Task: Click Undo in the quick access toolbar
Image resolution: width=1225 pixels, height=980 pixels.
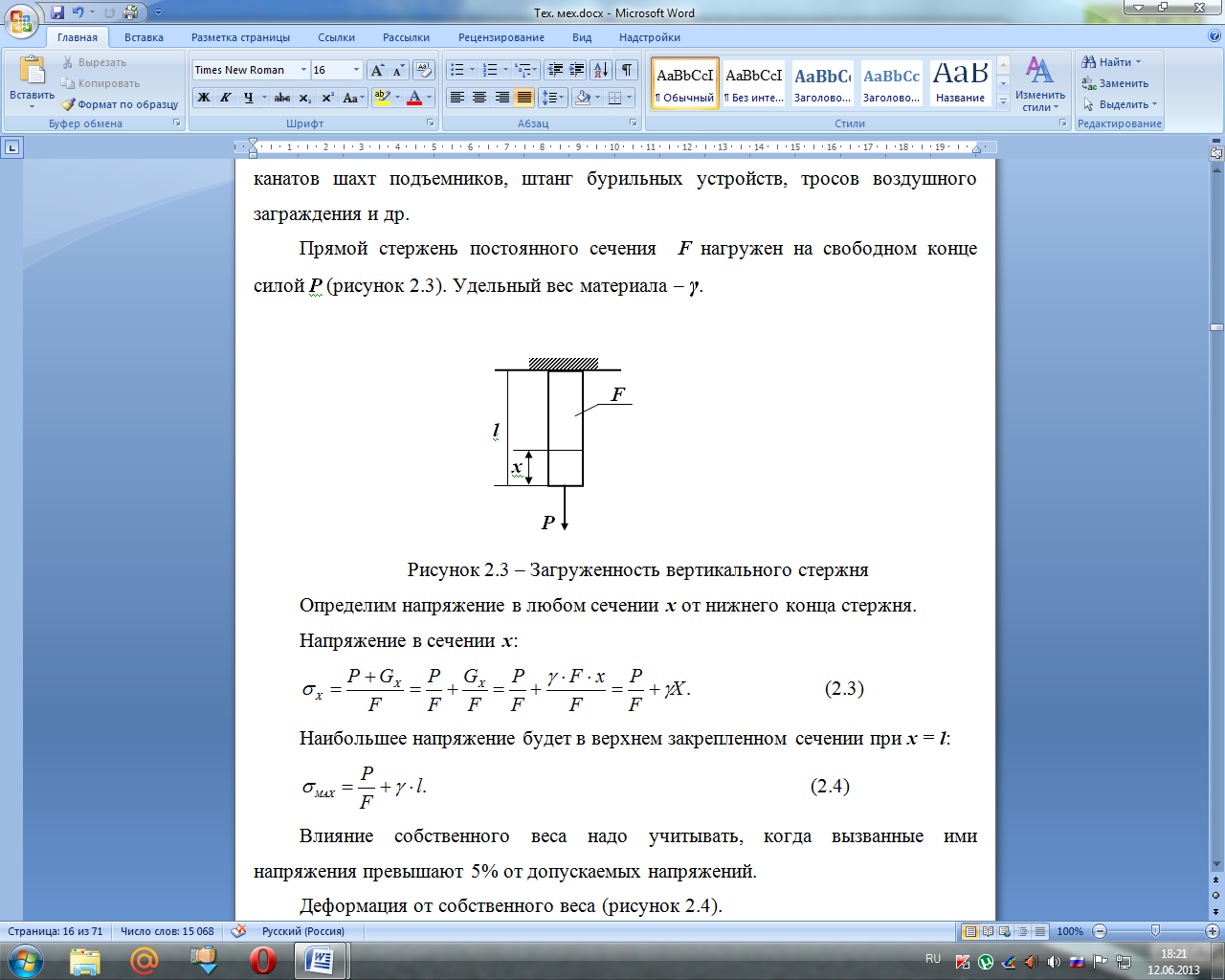Action: [x=78, y=12]
